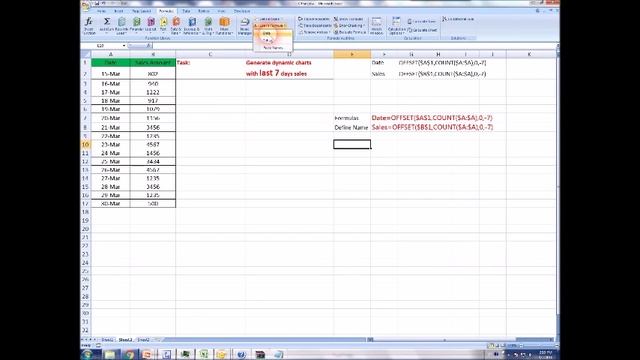Click the Calculate Sheet button
This screenshot has height=360, width=640.
point(423,30)
